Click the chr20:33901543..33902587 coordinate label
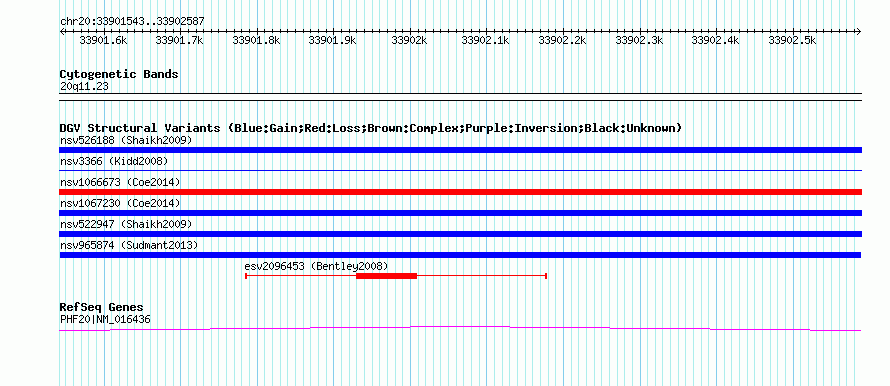 (132, 22)
